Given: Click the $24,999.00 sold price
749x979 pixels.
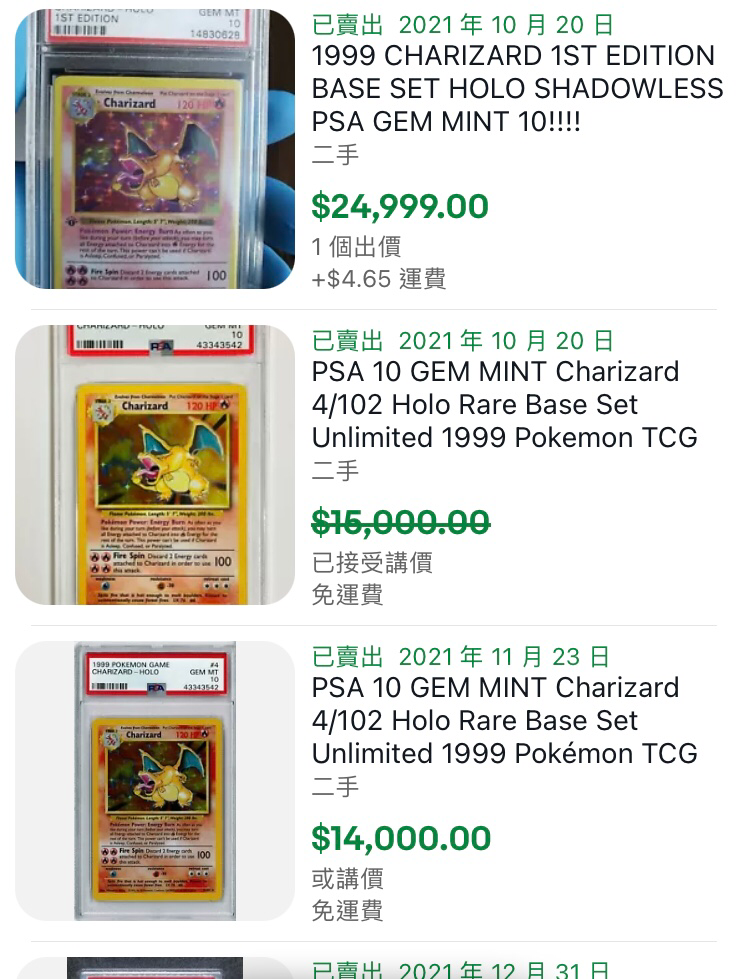Looking at the screenshot, I should pyautogui.click(x=400, y=207).
